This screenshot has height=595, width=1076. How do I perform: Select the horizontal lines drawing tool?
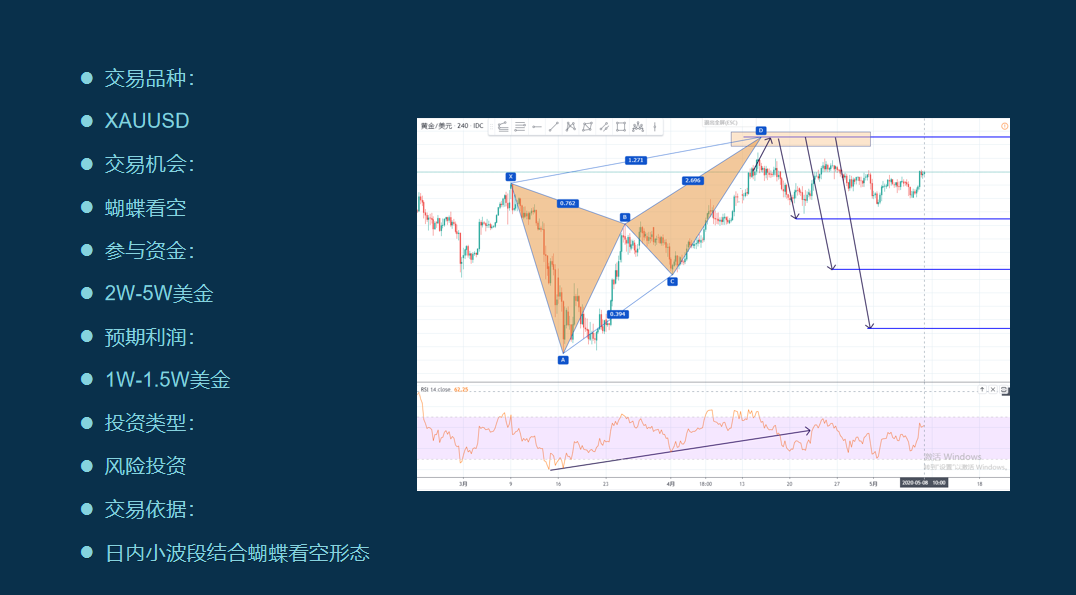coord(519,126)
